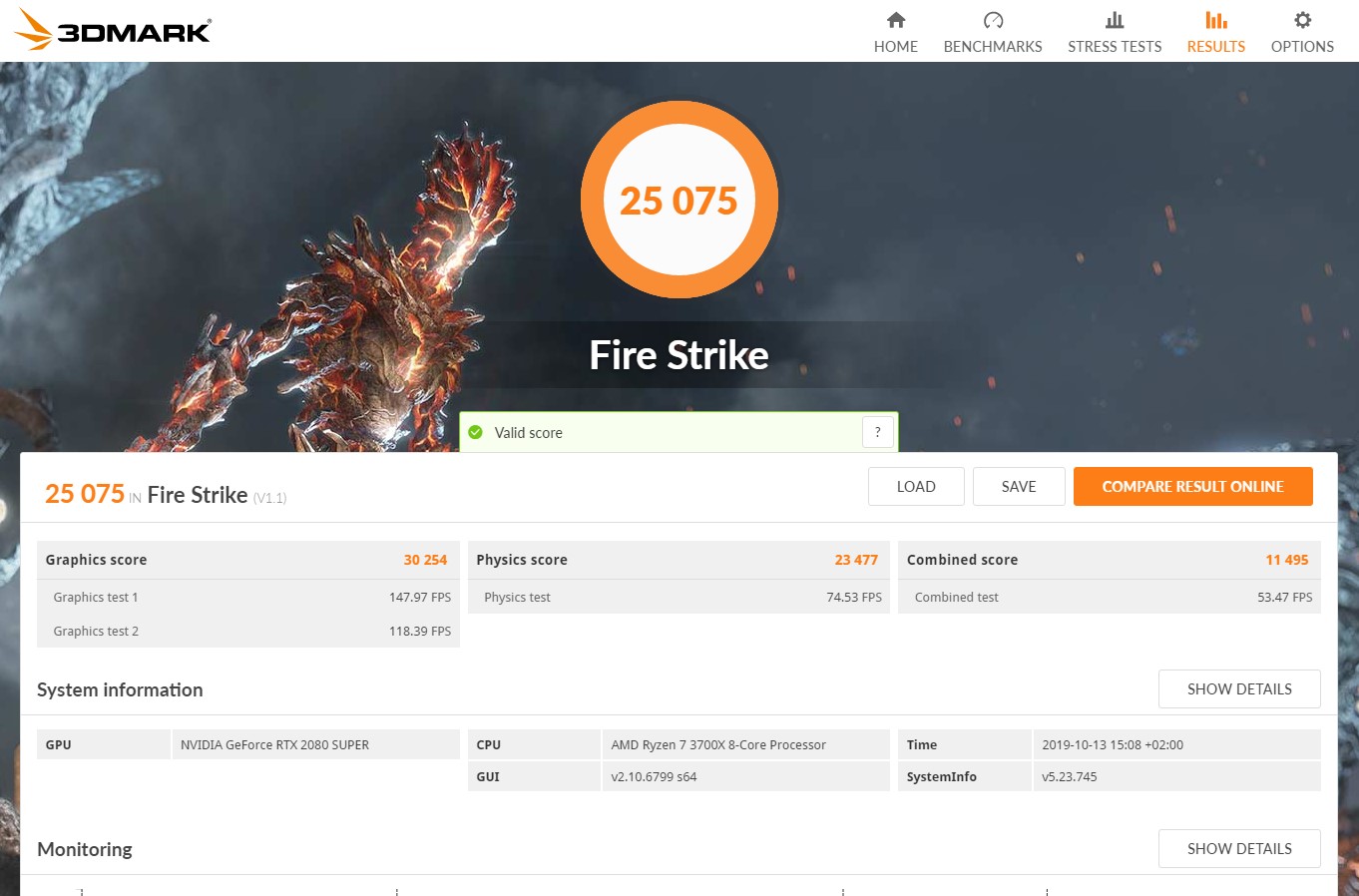Click the LOAD button

click(x=916, y=487)
